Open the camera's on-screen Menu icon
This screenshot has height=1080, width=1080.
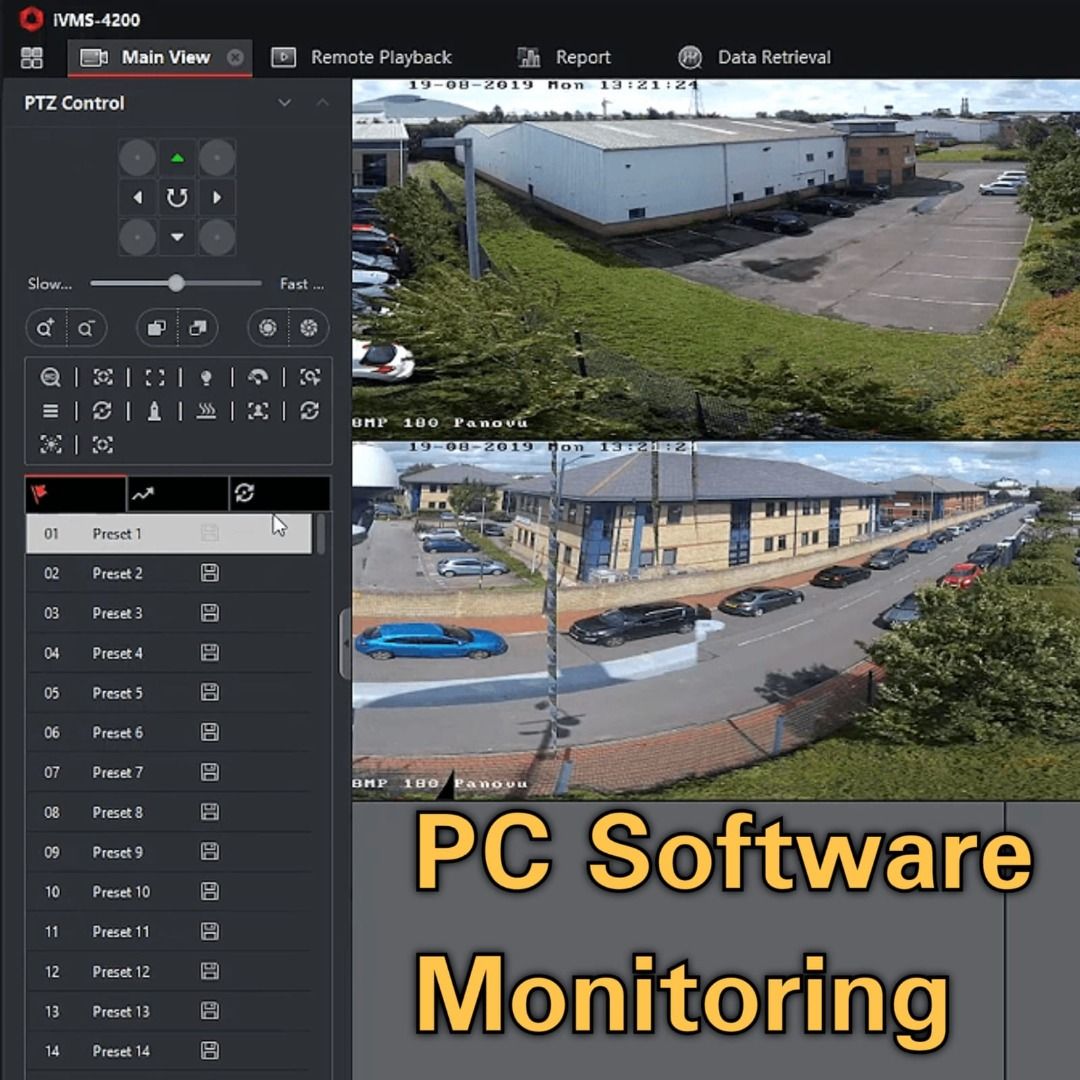point(52,411)
